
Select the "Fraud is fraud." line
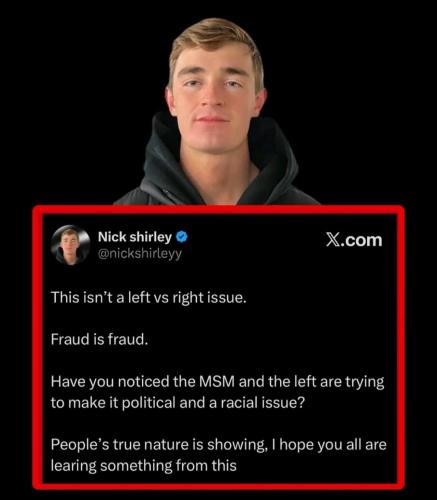[x=99, y=339]
